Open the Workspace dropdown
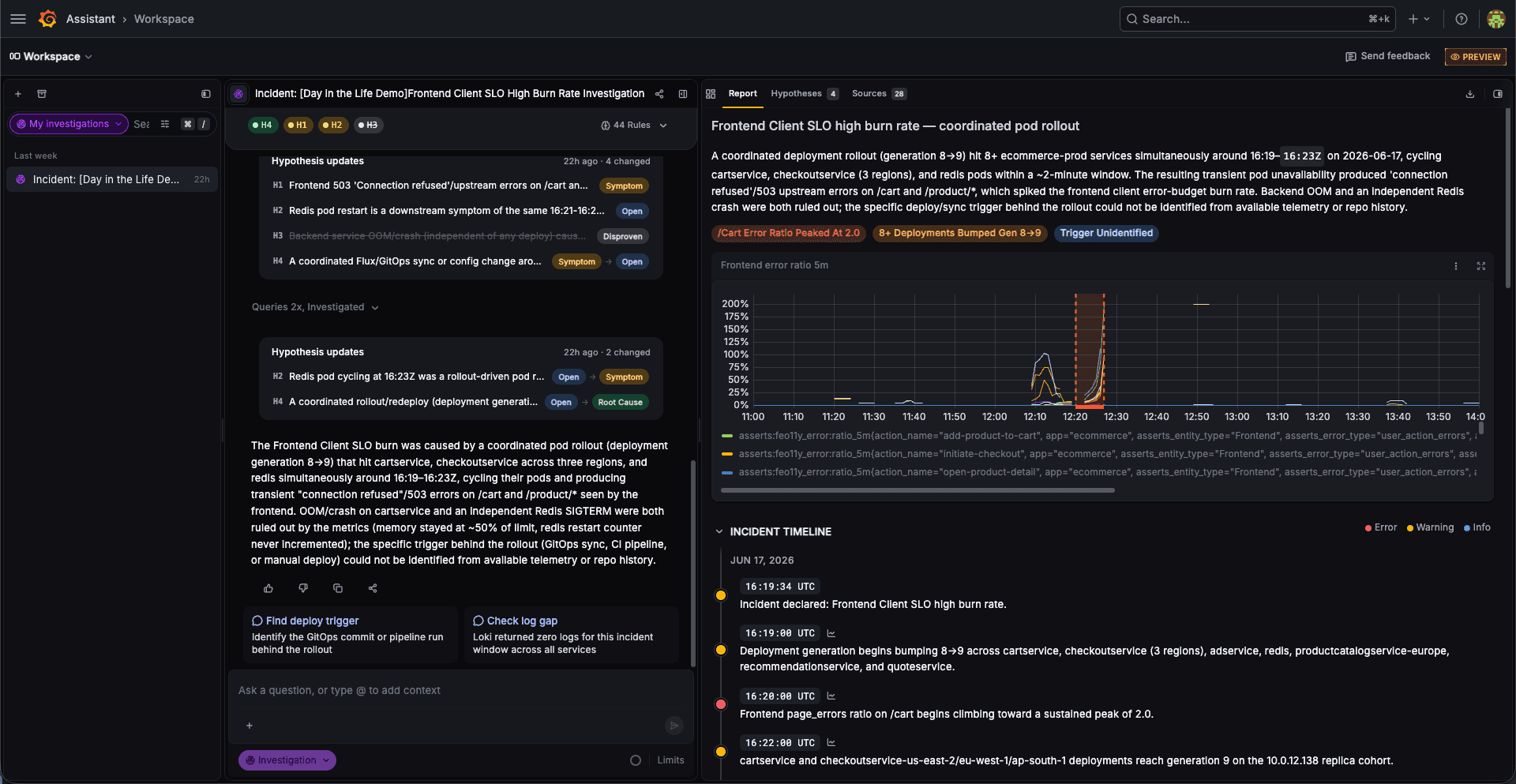 [51, 57]
